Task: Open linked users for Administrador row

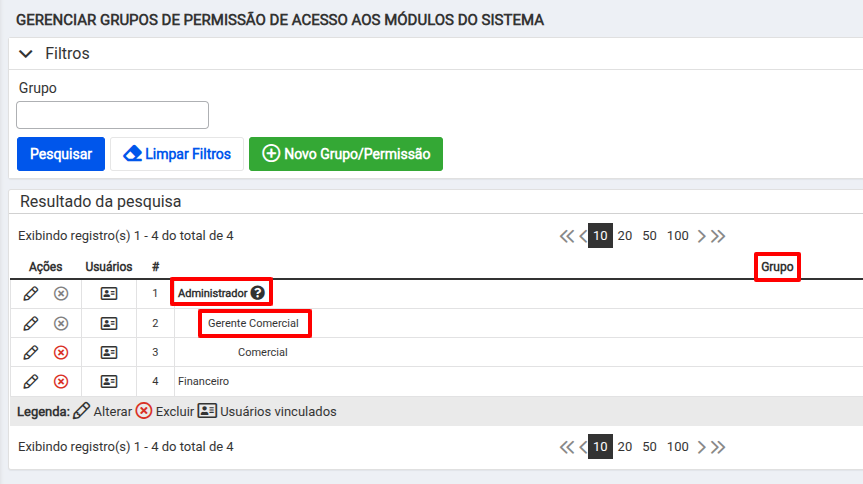Action: click(x=109, y=293)
